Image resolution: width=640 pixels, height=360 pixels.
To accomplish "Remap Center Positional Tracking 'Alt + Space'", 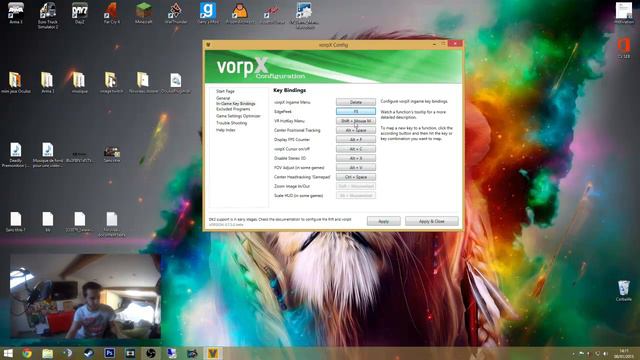I will 356,130.
